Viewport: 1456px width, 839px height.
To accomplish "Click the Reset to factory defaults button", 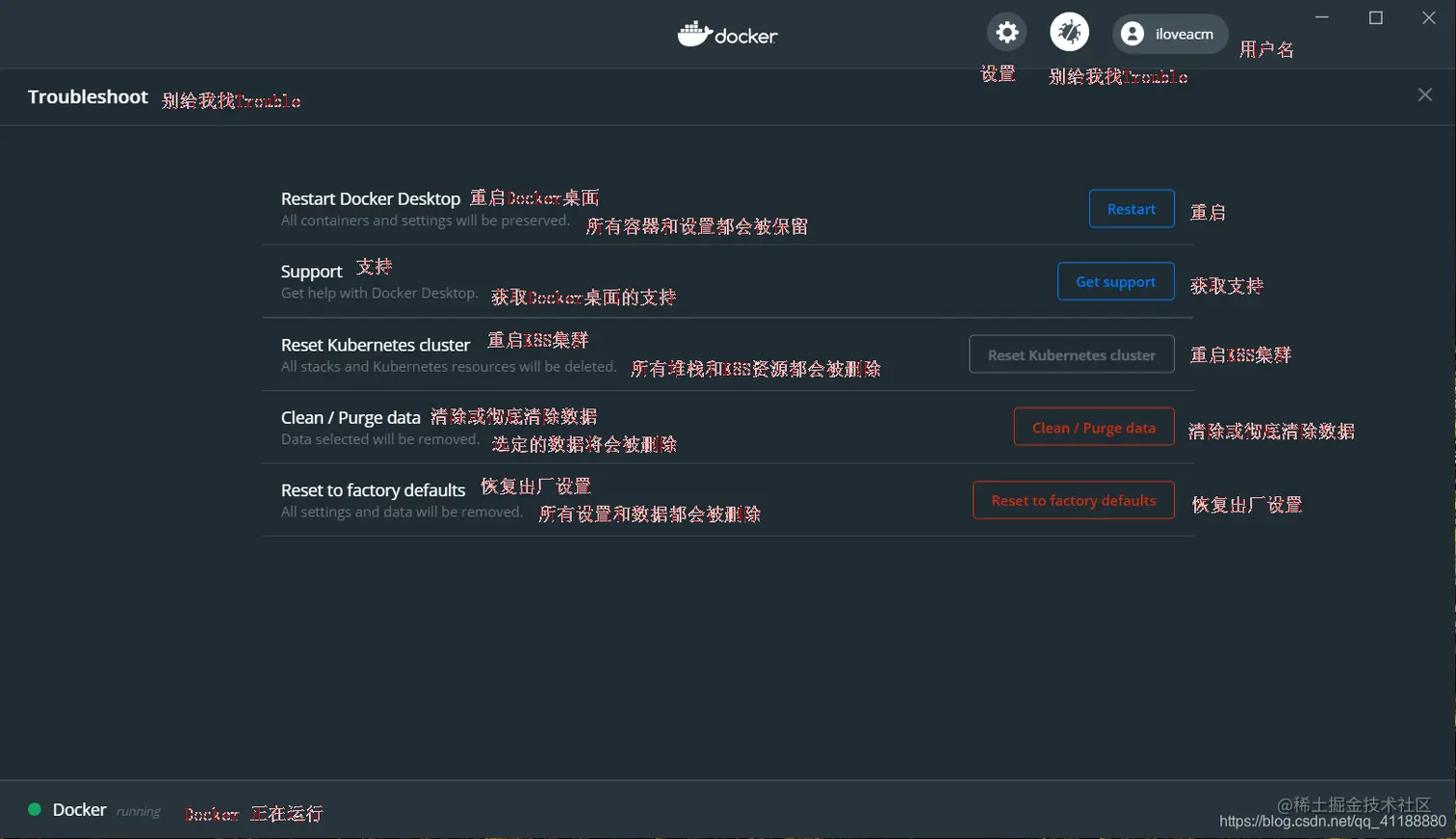I will tap(1074, 500).
